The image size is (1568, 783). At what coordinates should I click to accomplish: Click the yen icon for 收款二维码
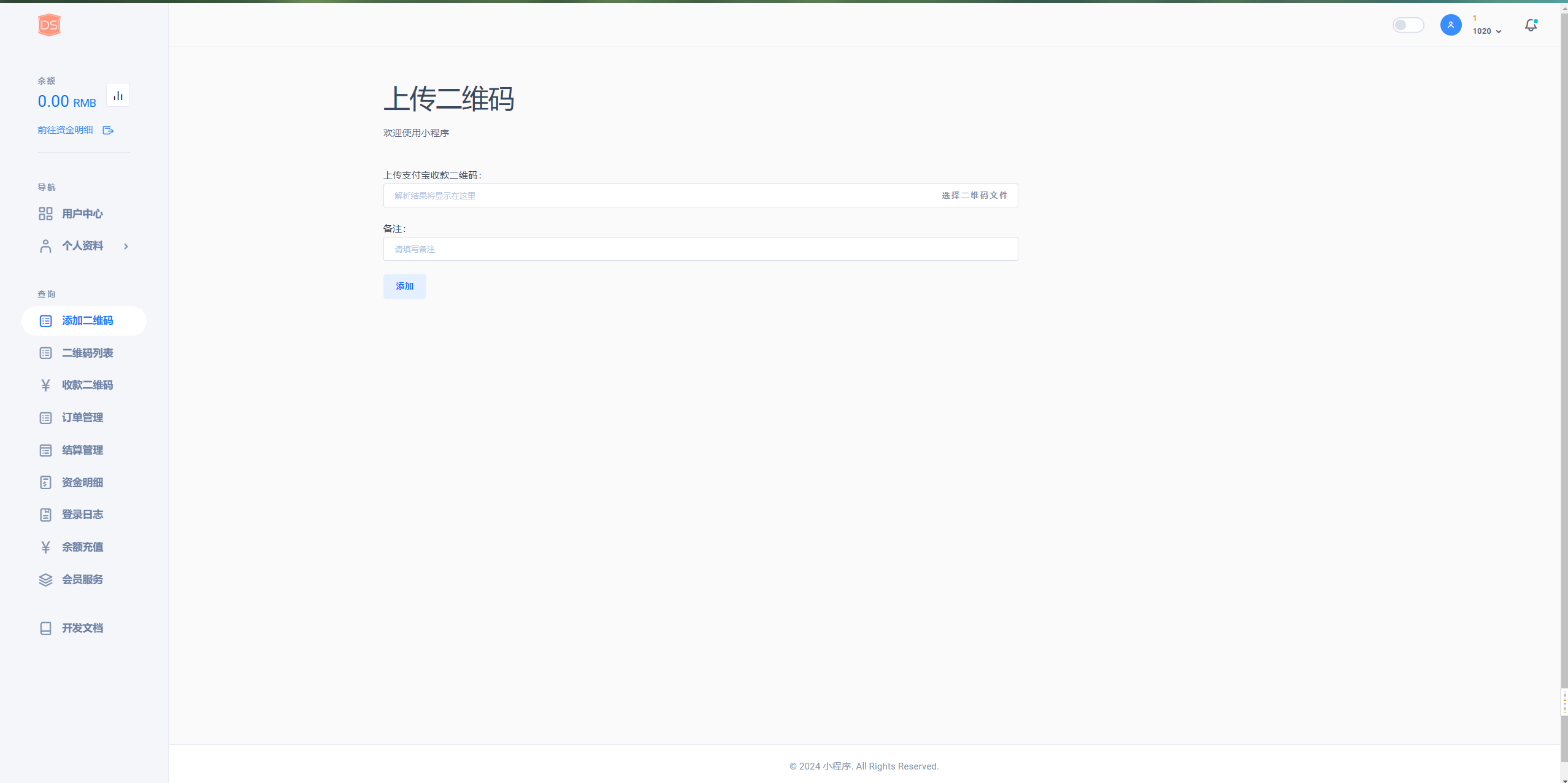tap(45, 385)
